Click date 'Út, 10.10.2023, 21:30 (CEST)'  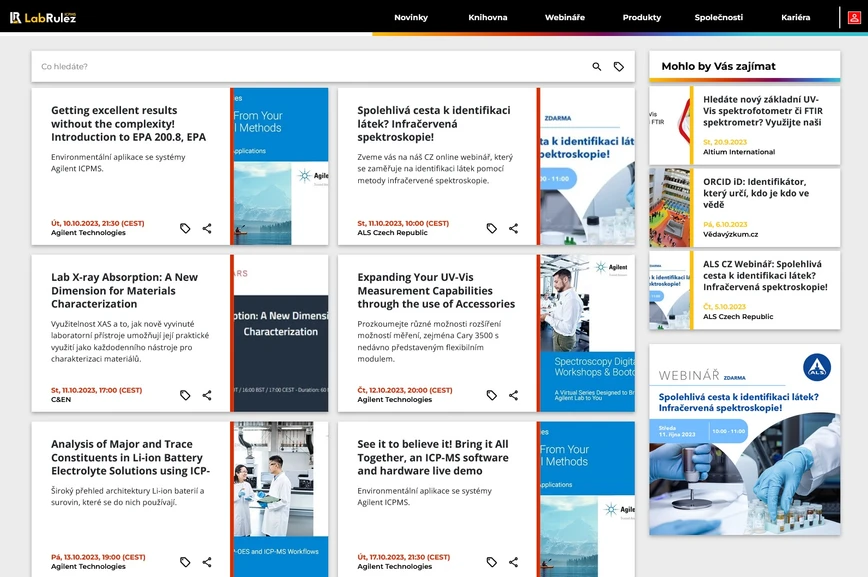pos(97,223)
